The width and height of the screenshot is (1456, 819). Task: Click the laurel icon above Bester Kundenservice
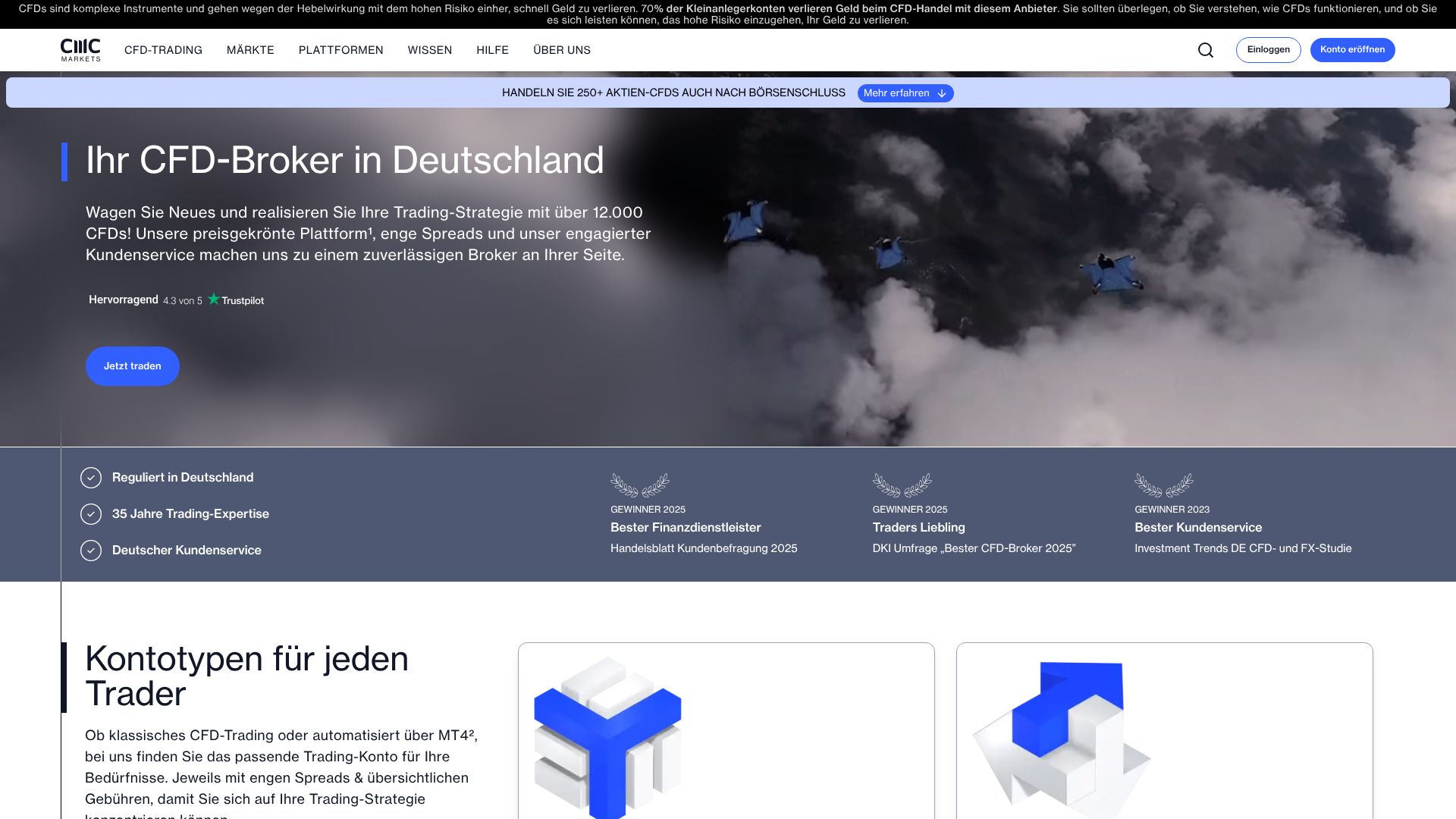point(1163,485)
